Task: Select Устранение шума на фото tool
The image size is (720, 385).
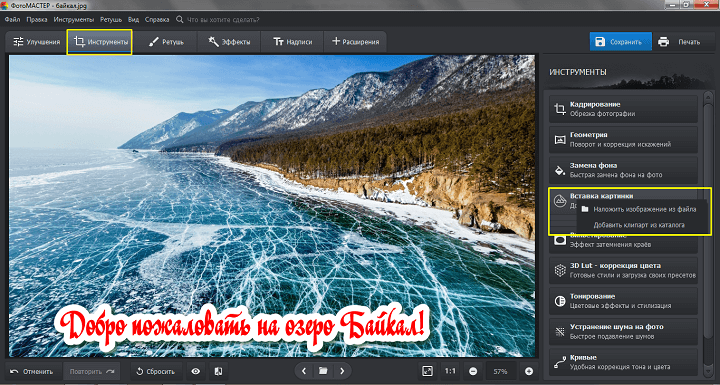Action: tap(623, 331)
